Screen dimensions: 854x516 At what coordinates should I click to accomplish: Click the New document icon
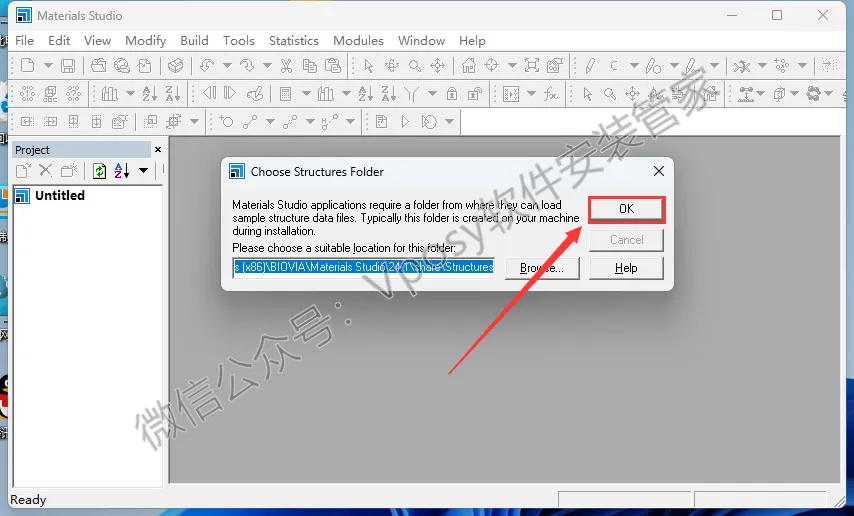27,66
